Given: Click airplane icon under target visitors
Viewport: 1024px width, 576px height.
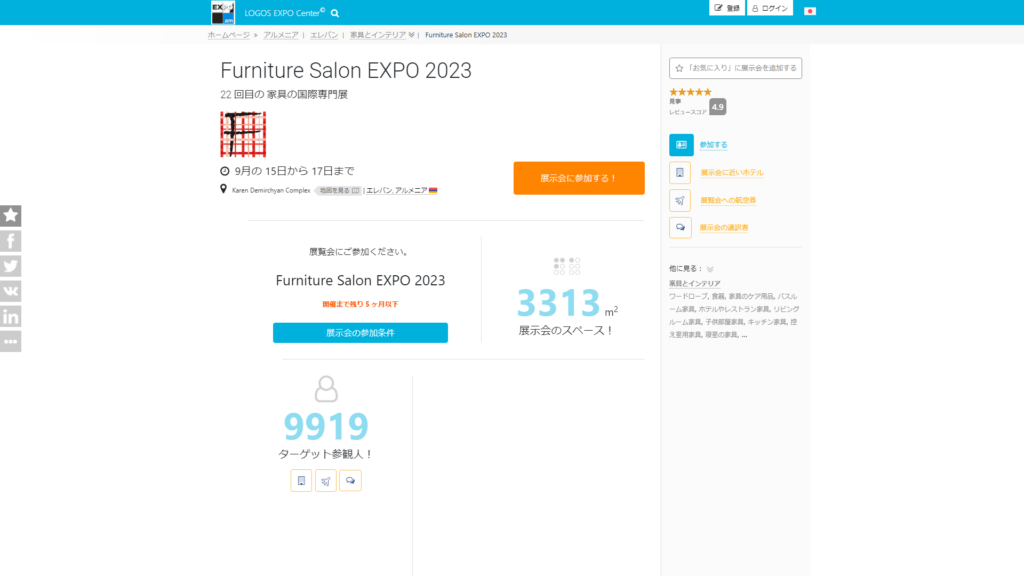Looking at the screenshot, I should click(326, 481).
